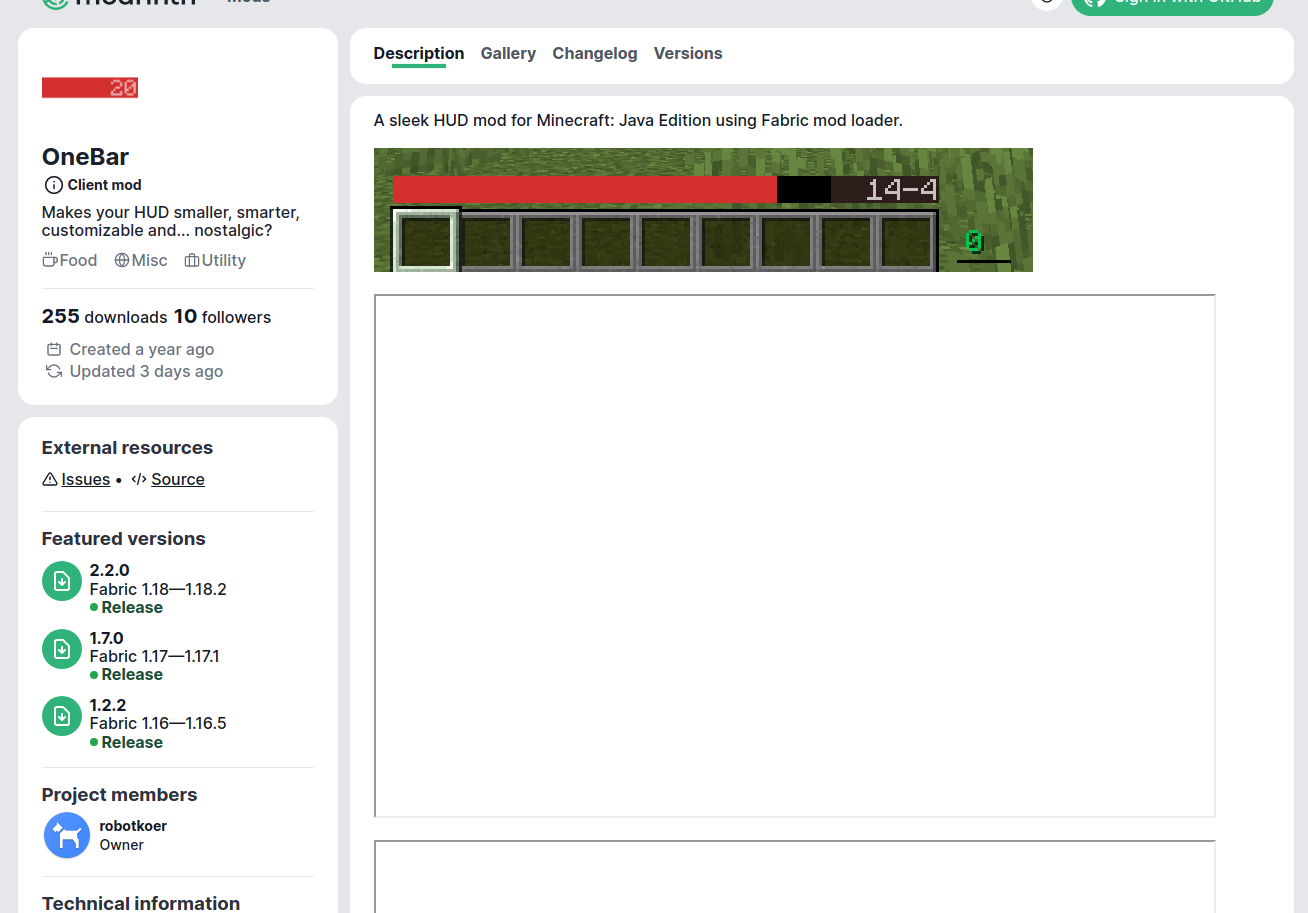Click the OneBar health bar project logo

coord(89,87)
